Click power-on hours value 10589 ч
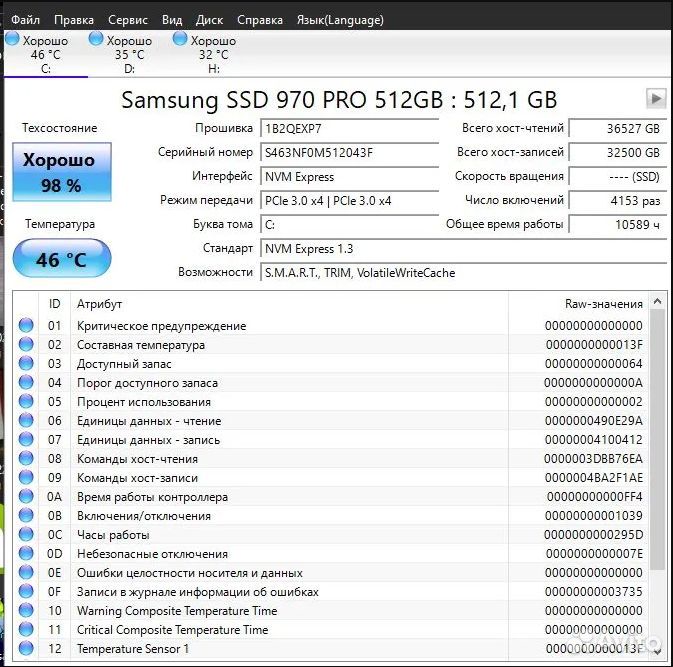The image size is (673, 667). (618, 224)
